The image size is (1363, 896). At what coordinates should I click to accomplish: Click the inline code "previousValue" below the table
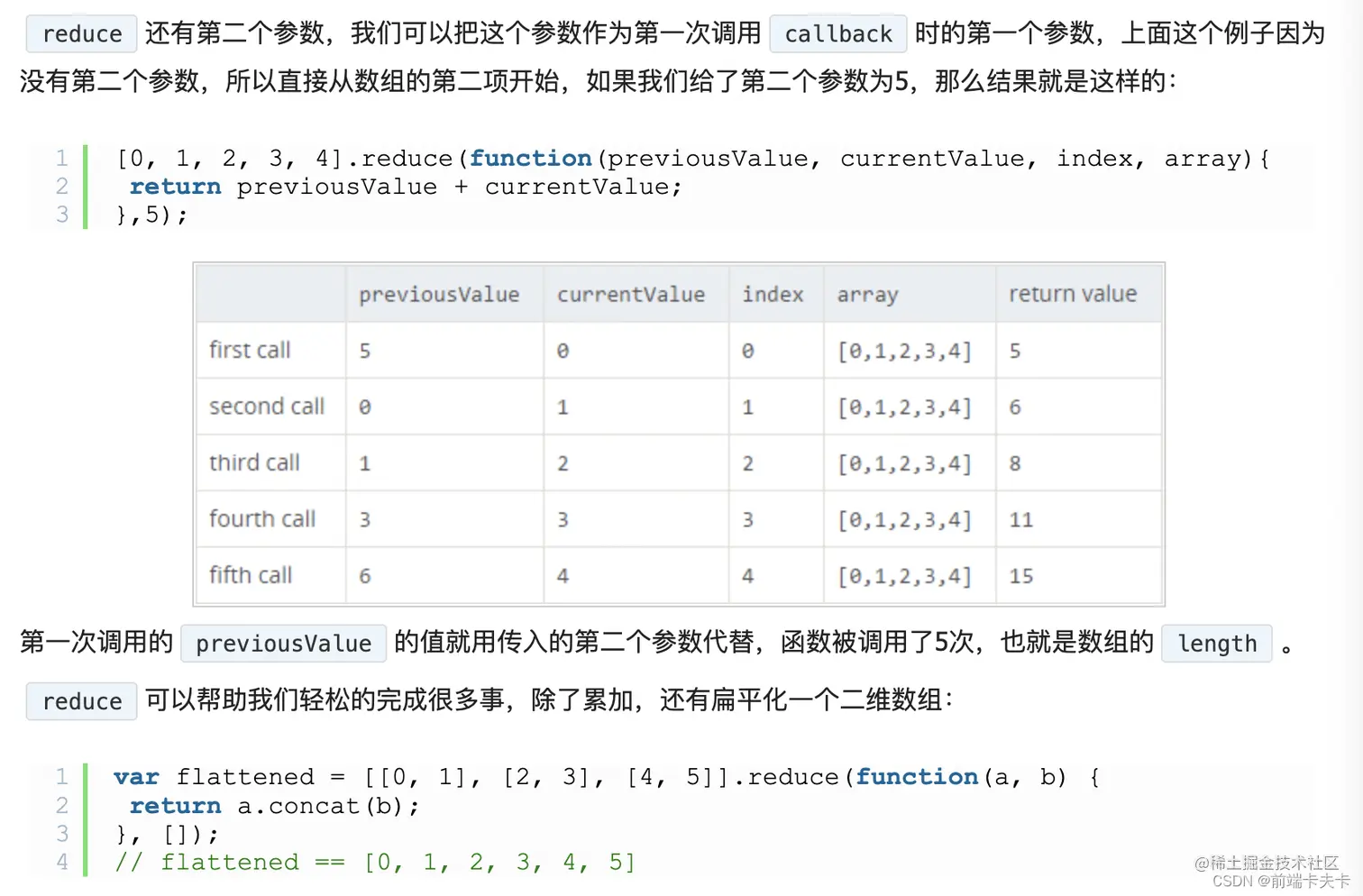[284, 644]
